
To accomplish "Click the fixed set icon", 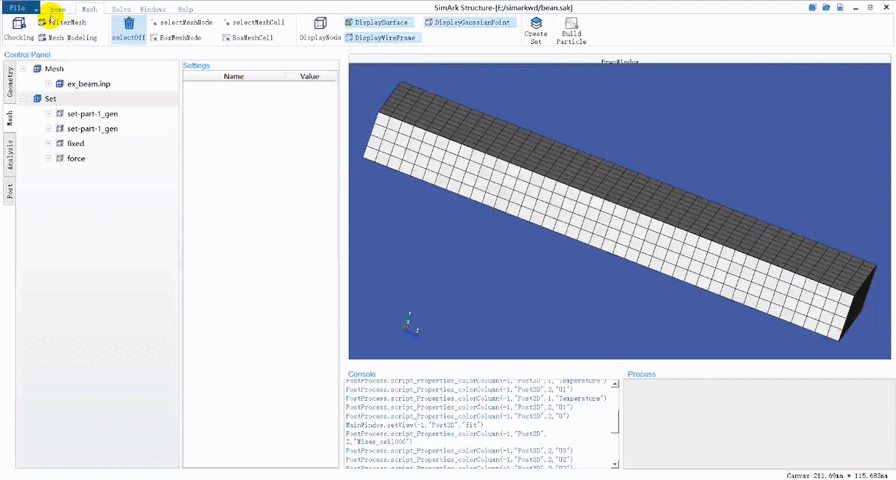I will 59,143.
